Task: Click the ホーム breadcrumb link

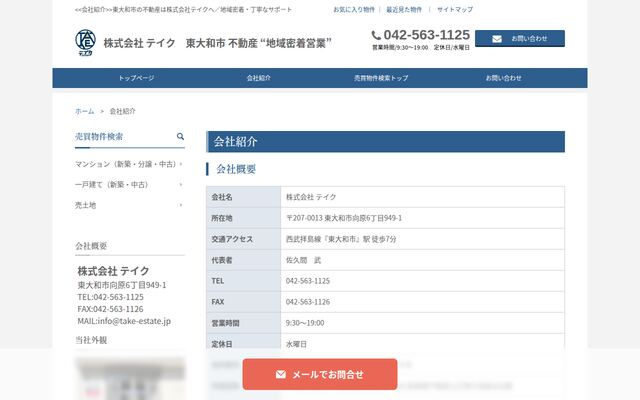Action: tap(84, 111)
